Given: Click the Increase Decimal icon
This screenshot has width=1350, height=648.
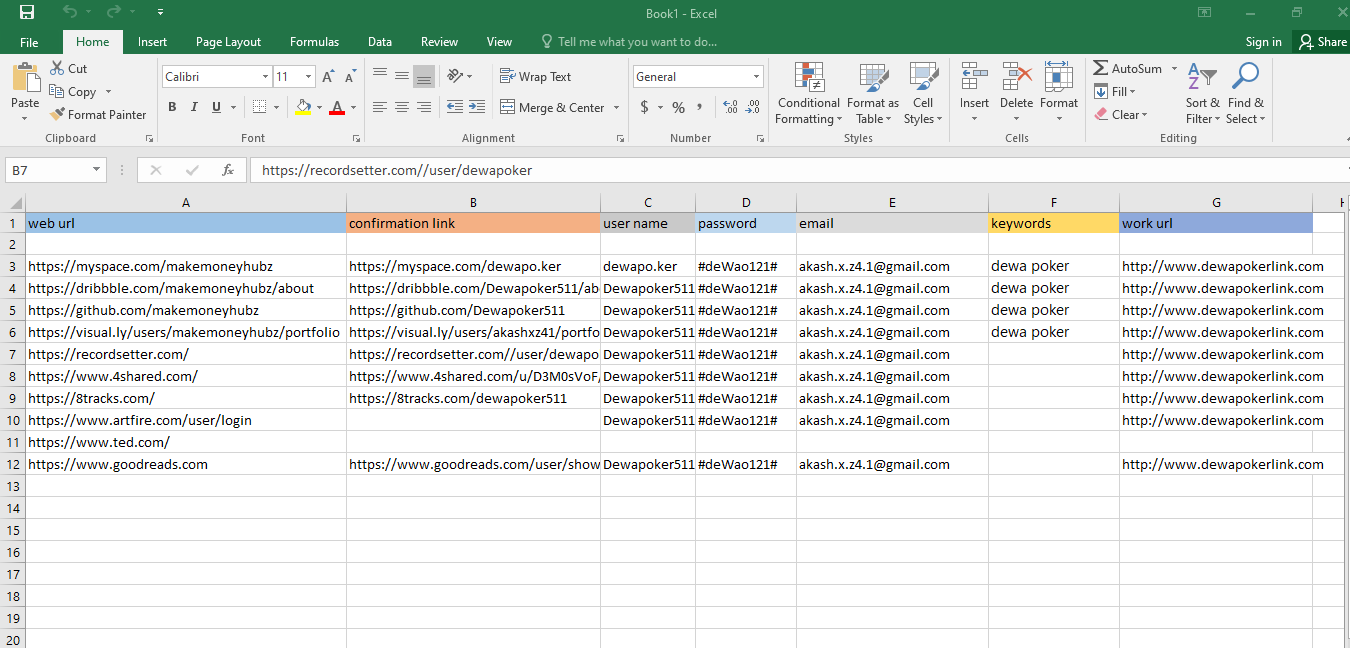Looking at the screenshot, I should tap(728, 107).
